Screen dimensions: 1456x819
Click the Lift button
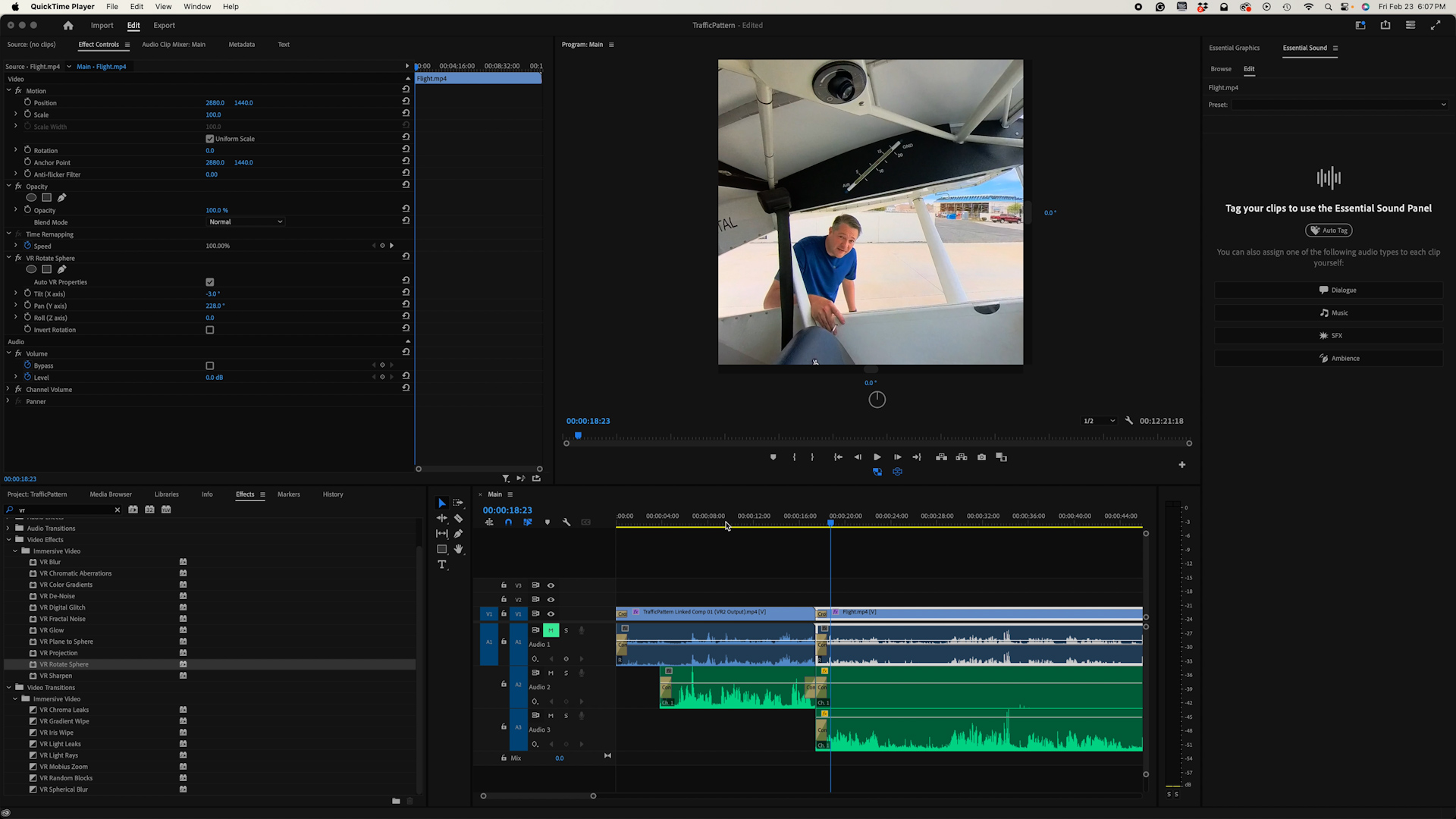[x=941, y=457]
